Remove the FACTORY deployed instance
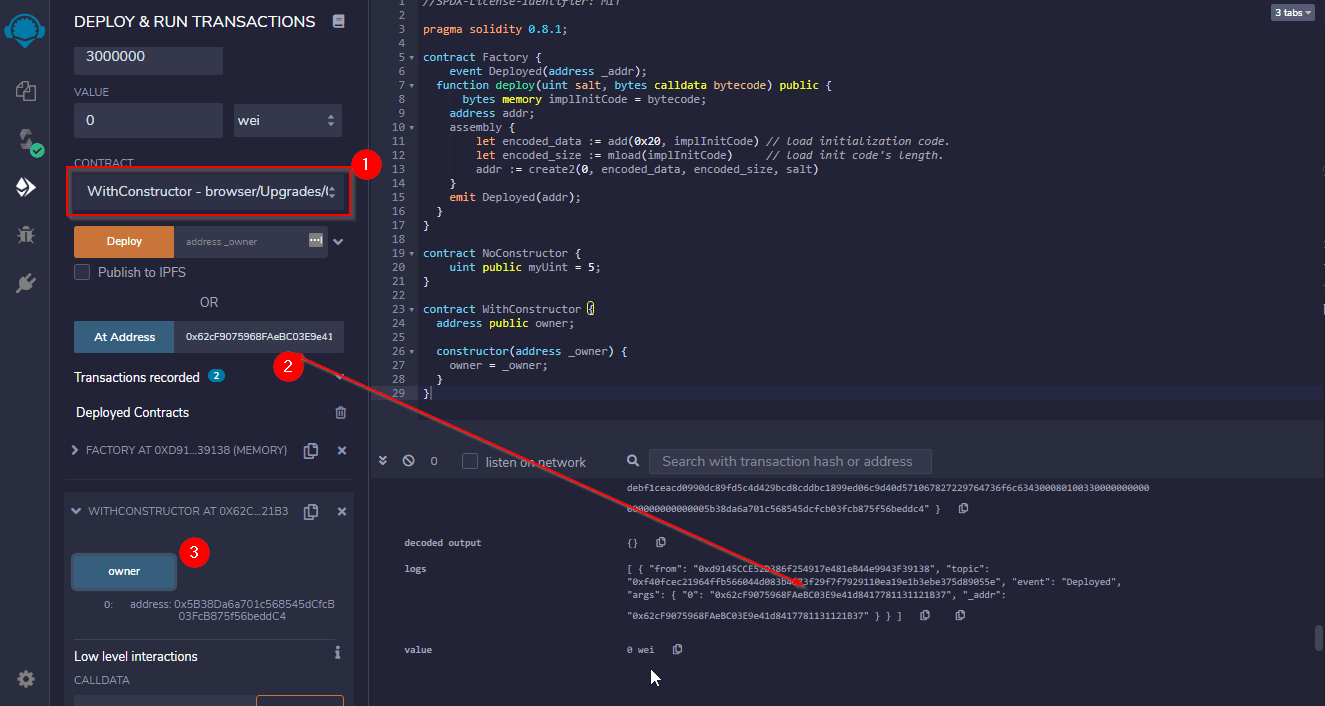This screenshot has width=1325, height=706. coord(342,451)
